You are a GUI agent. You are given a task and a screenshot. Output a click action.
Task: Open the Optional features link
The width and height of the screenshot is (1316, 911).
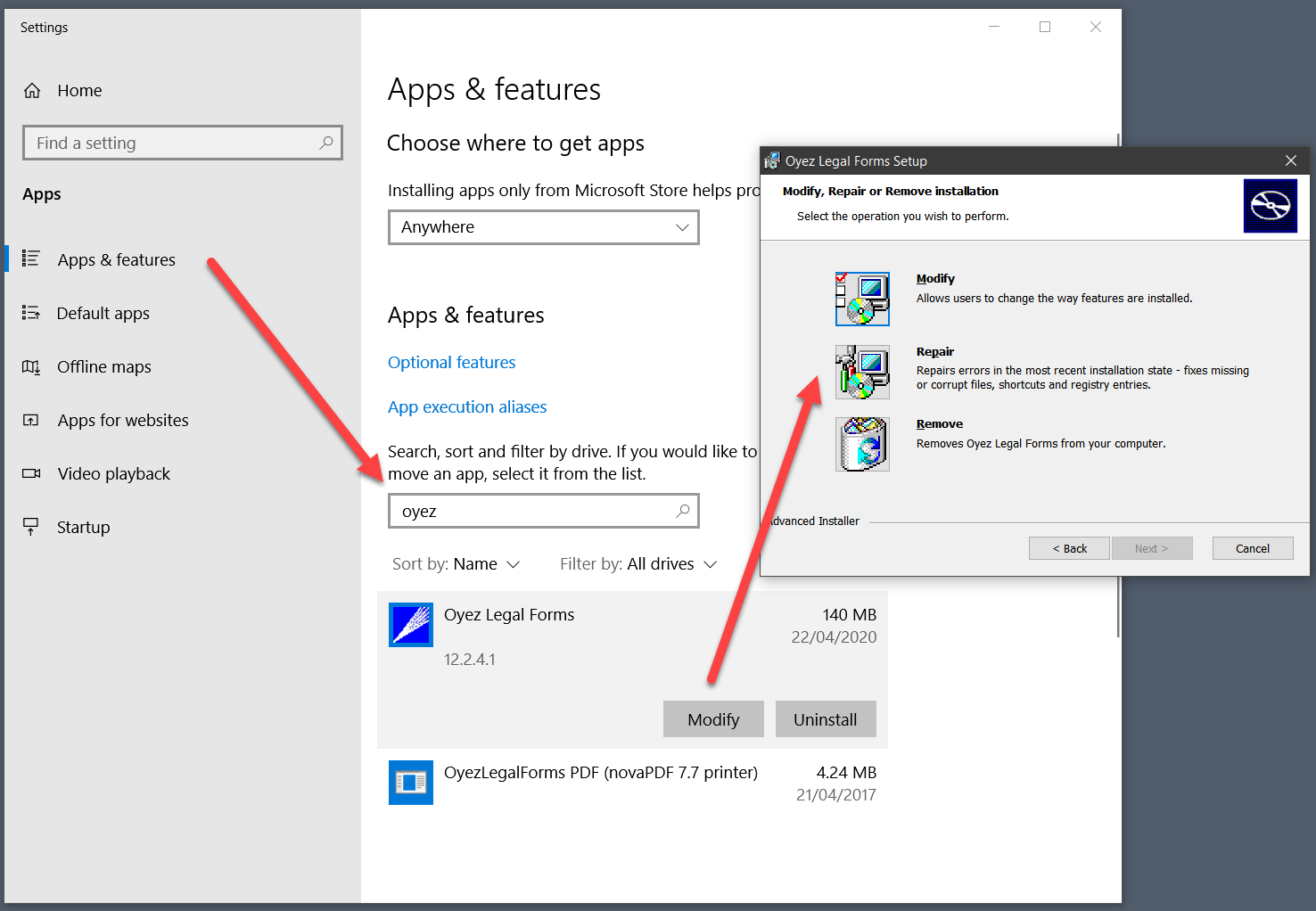click(451, 363)
